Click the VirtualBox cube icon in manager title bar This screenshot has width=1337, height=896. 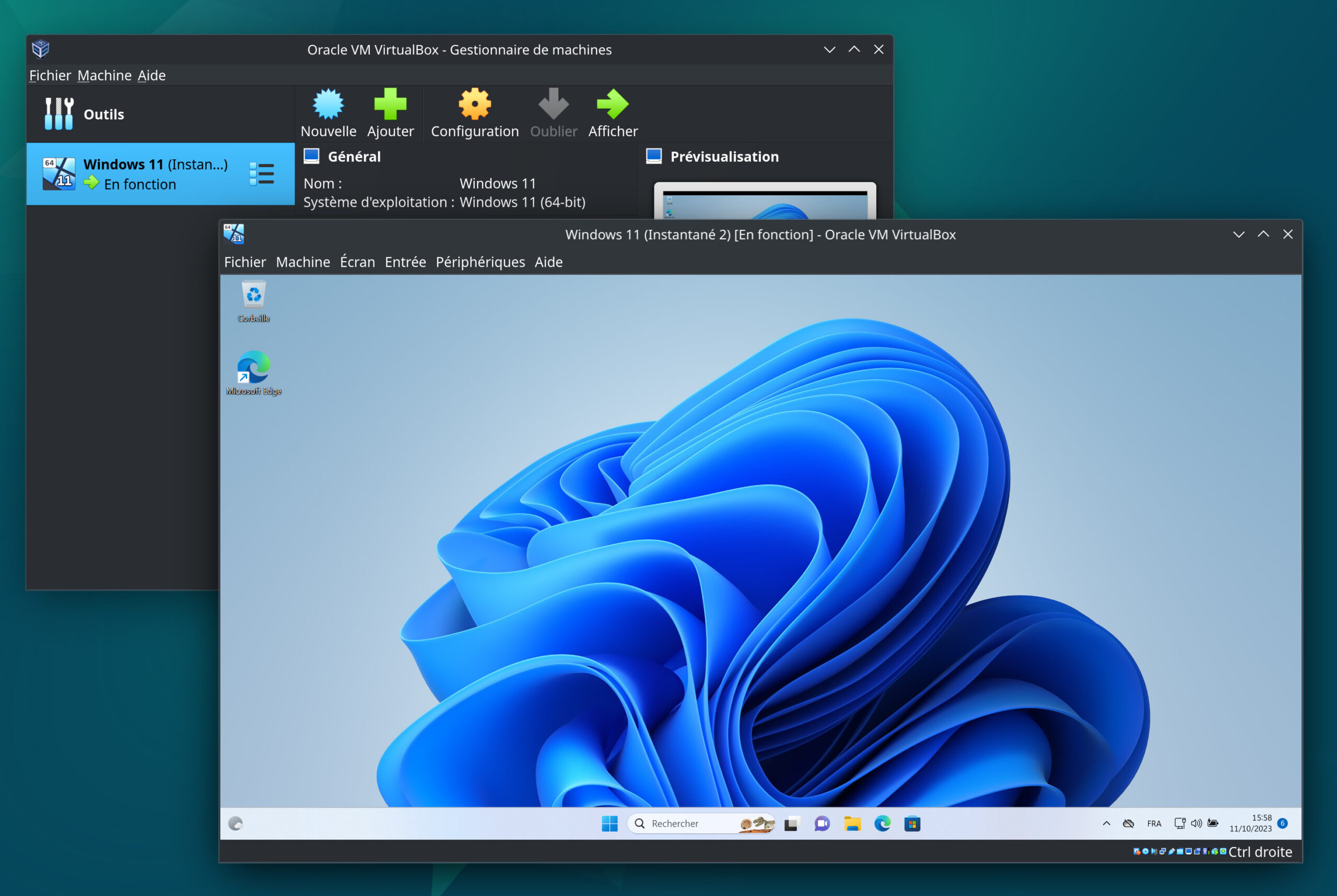coord(41,49)
